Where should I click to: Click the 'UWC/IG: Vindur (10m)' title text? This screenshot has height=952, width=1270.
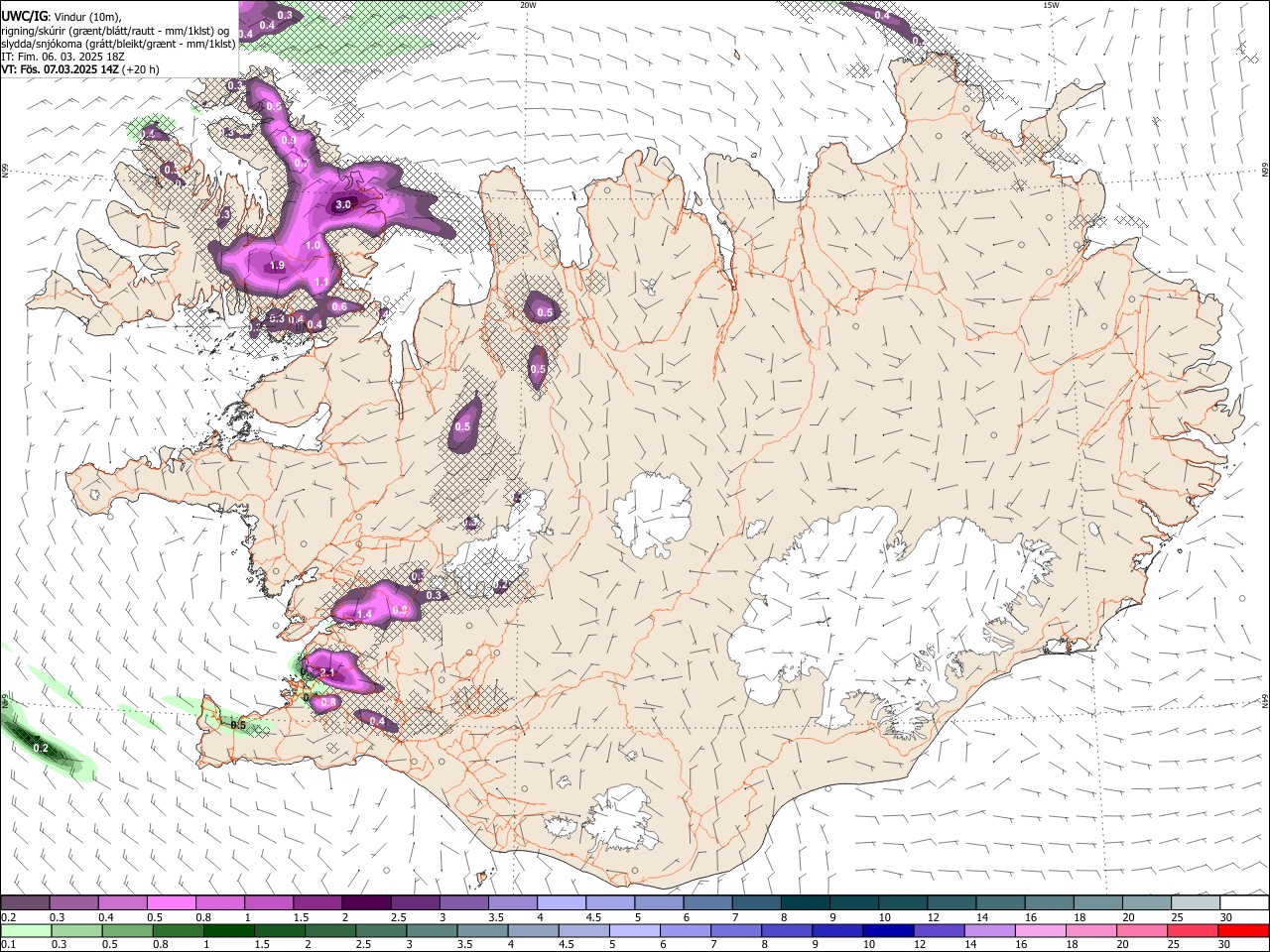[x=62, y=16]
